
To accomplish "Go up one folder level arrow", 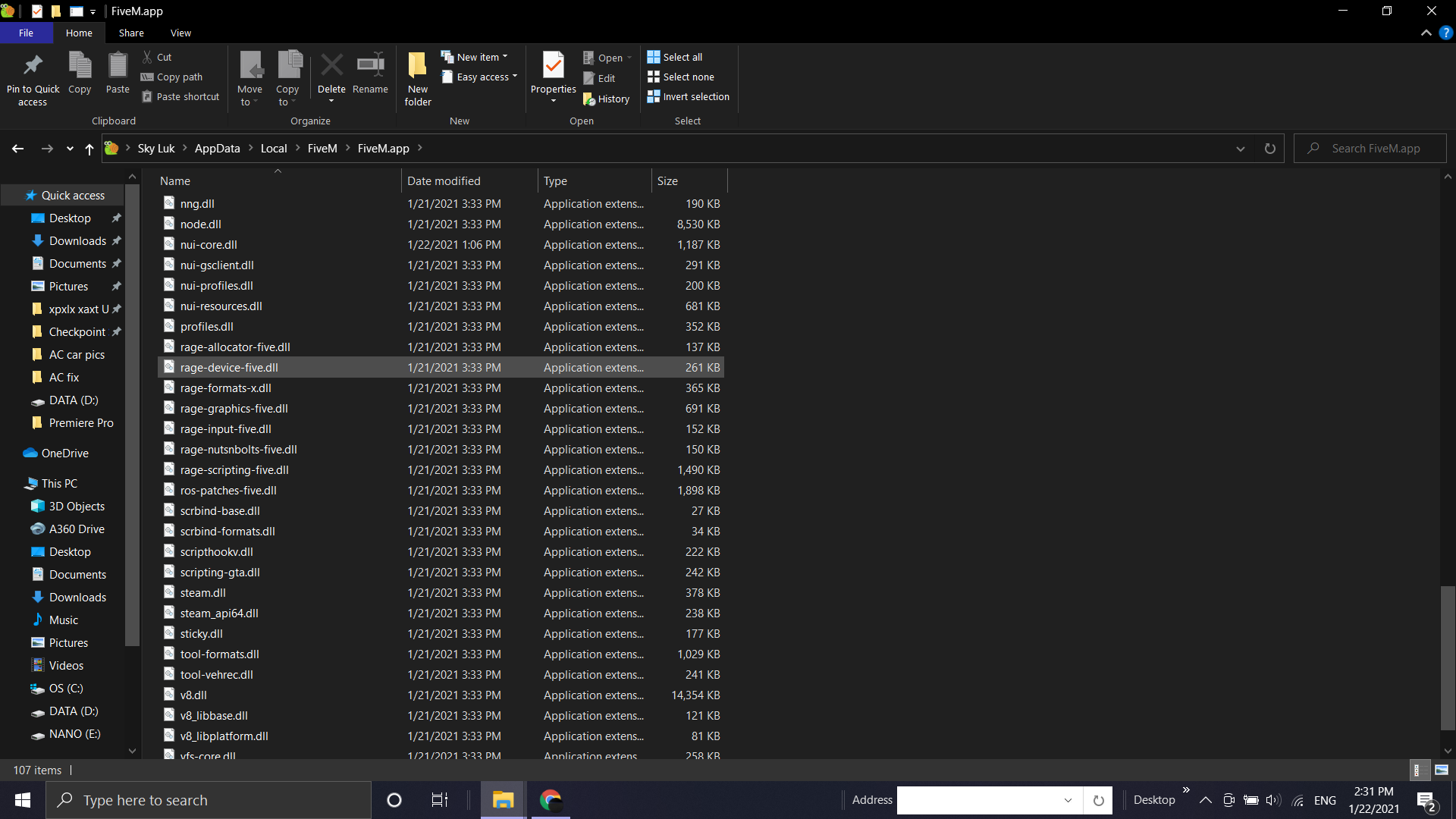I will 89,149.
